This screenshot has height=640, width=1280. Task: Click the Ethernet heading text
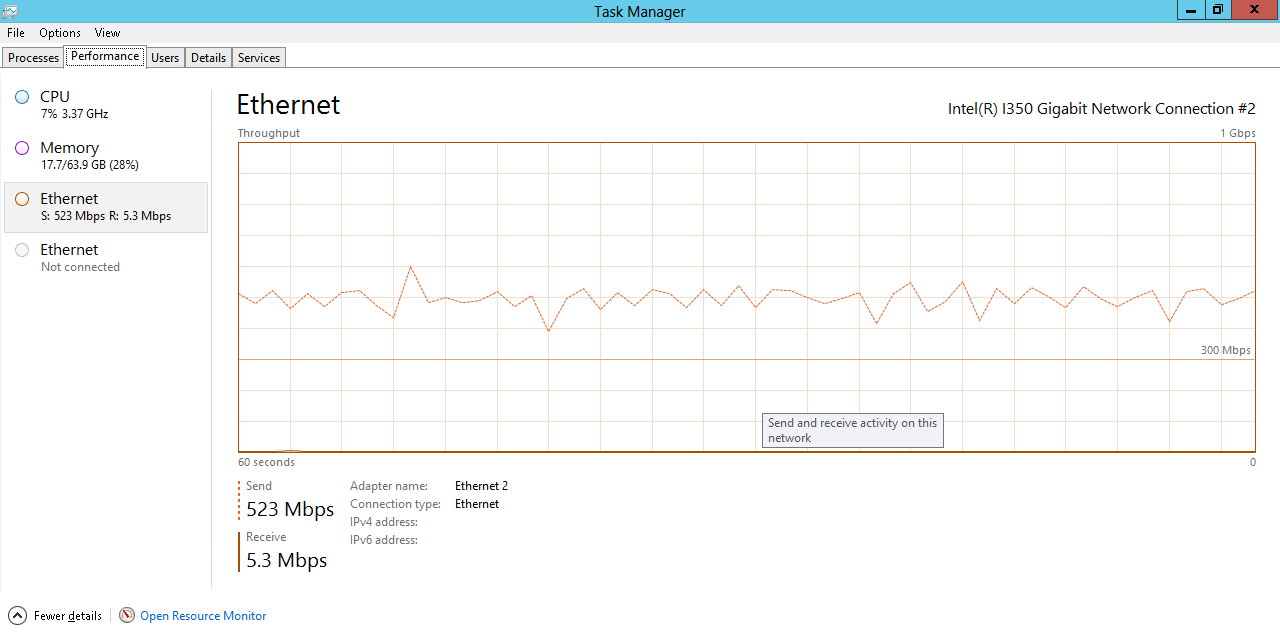click(288, 105)
